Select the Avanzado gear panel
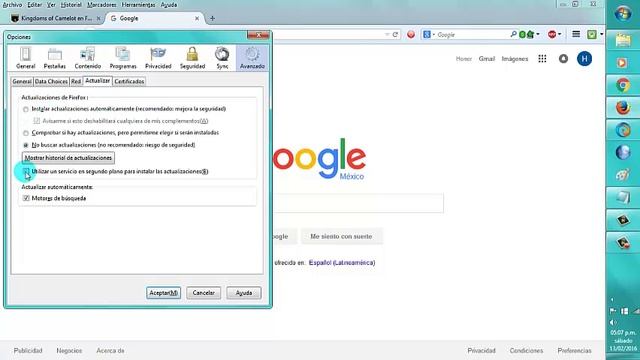Image resolution: width=640 pixels, height=360 pixels. [252, 58]
